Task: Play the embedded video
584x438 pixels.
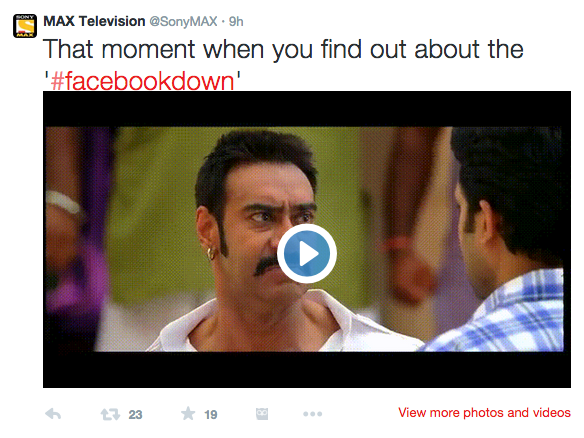Action: click(307, 254)
